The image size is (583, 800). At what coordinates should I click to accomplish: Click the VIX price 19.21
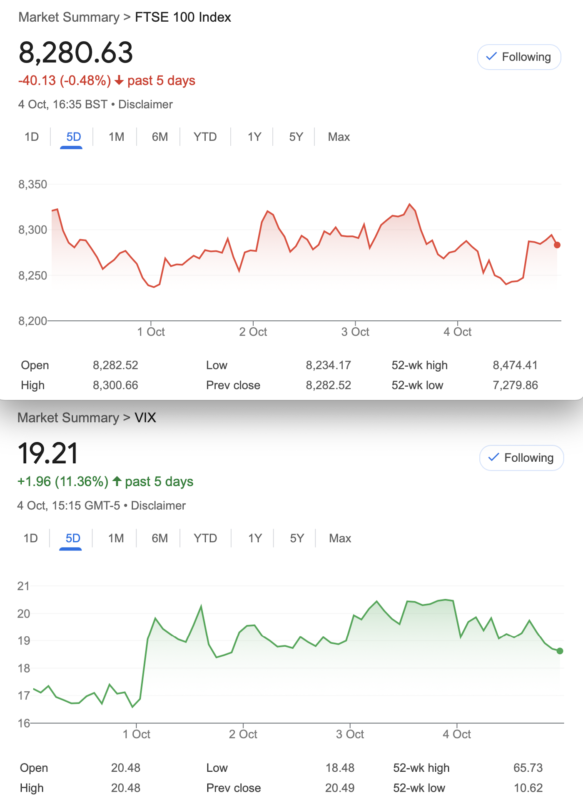coord(48,454)
